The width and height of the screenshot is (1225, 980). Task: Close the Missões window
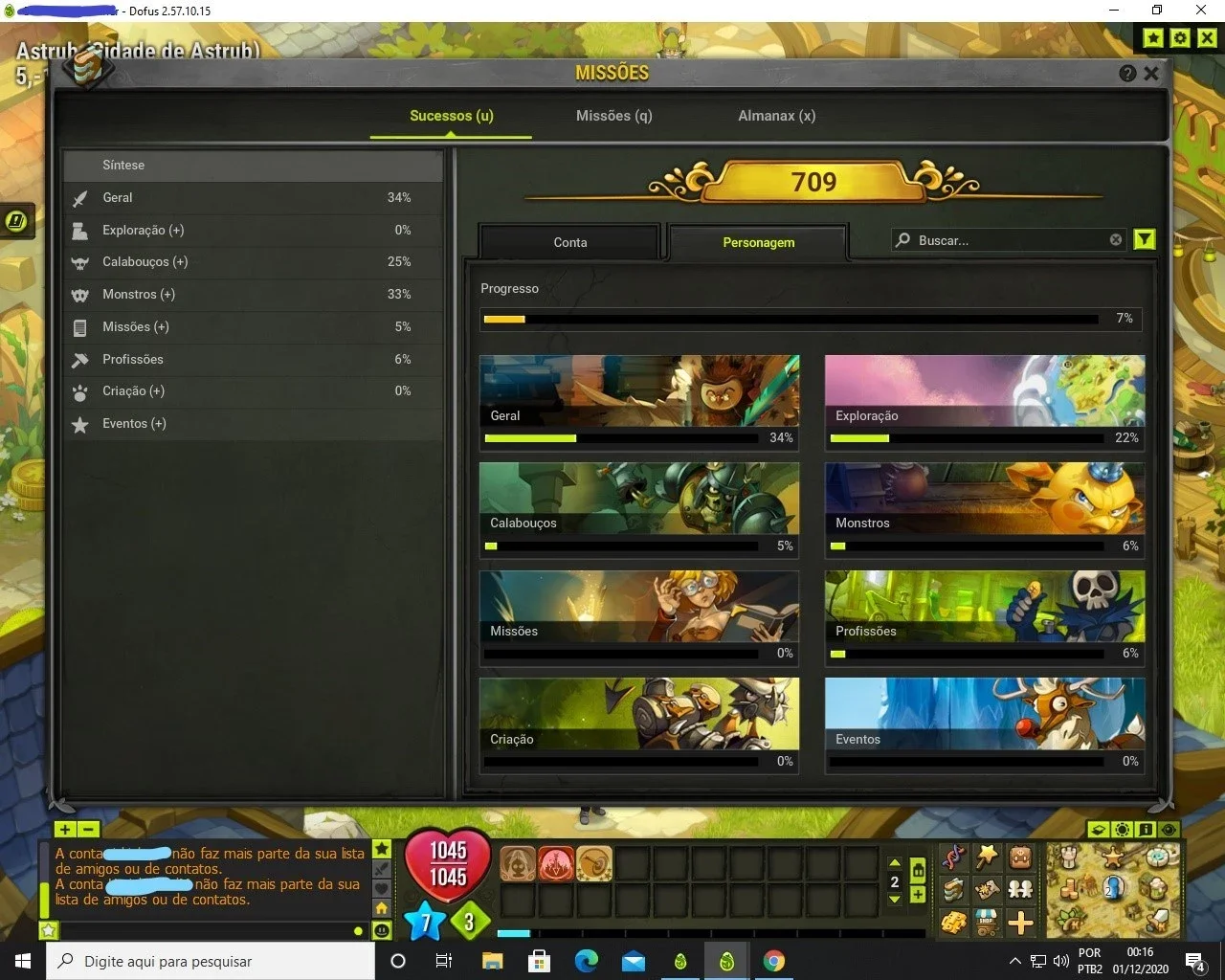point(1151,74)
